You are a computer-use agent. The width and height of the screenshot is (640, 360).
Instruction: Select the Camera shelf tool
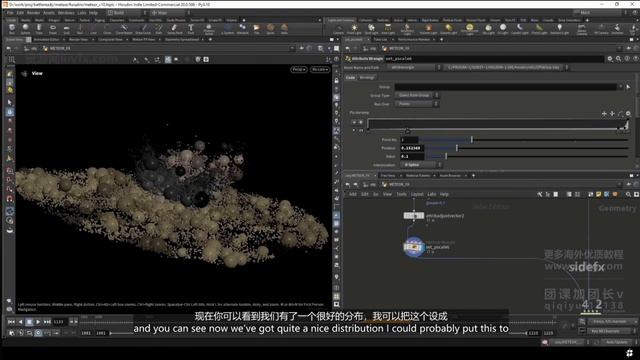[338, 29]
